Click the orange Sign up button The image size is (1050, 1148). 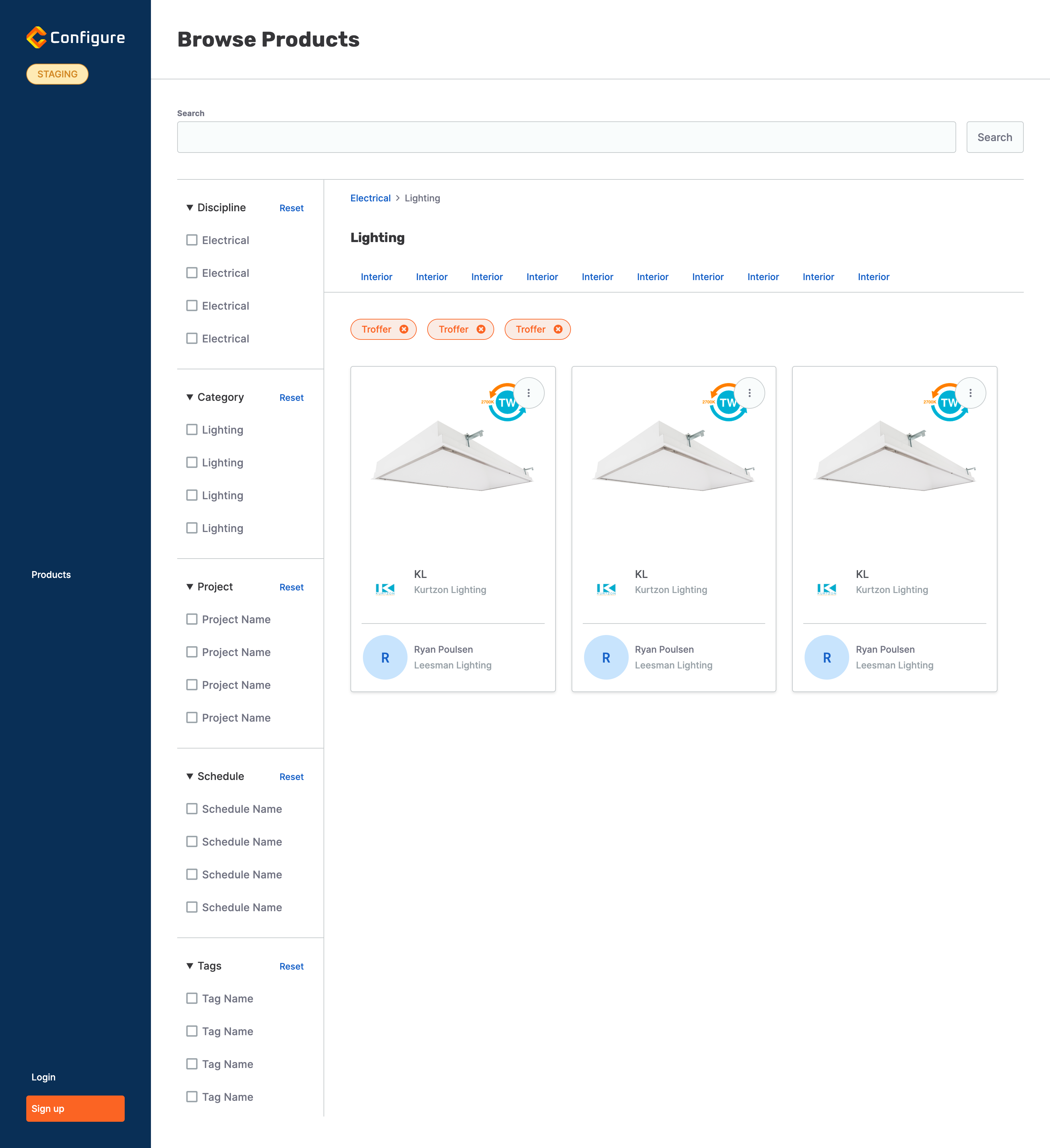pos(75,1109)
